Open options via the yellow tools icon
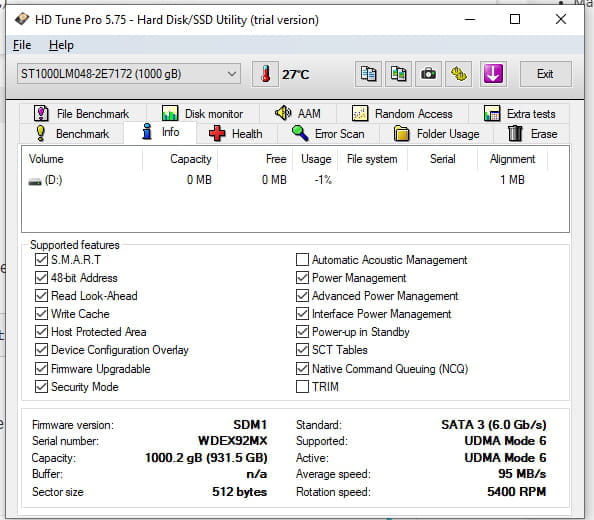Screen dimensions: 594x520 [458, 74]
